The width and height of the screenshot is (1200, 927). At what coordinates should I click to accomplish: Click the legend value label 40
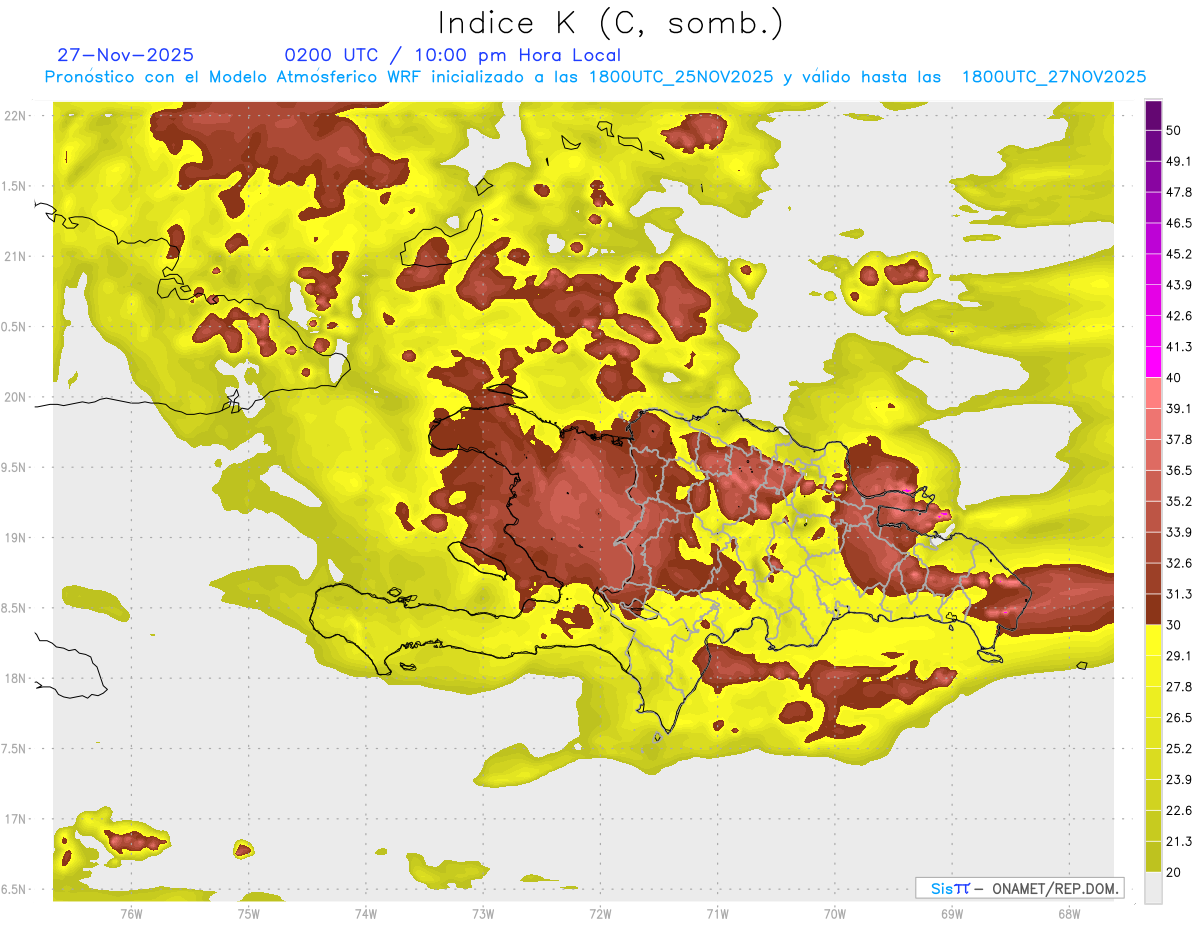click(x=1173, y=378)
